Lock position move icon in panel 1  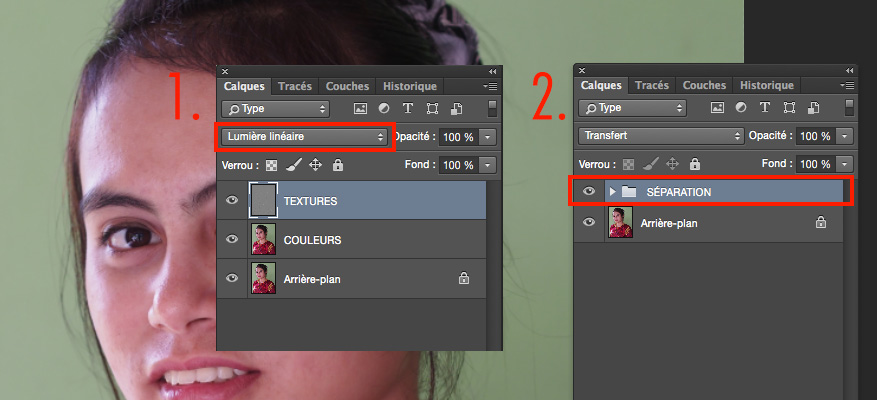(315, 165)
